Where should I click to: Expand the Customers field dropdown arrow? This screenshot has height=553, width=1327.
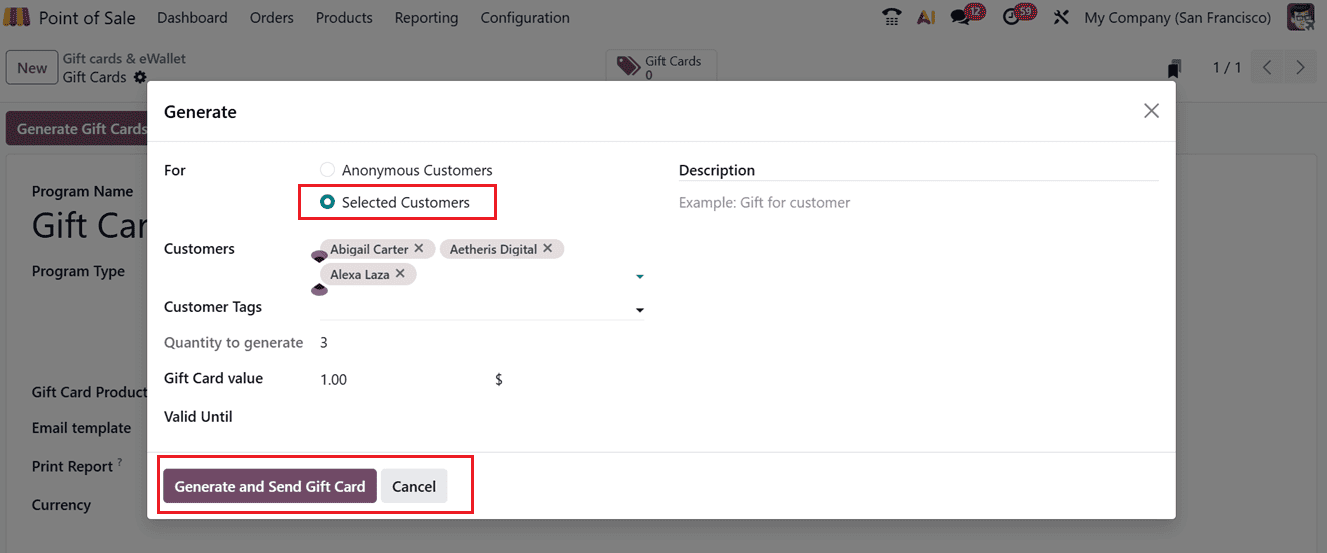coord(640,276)
